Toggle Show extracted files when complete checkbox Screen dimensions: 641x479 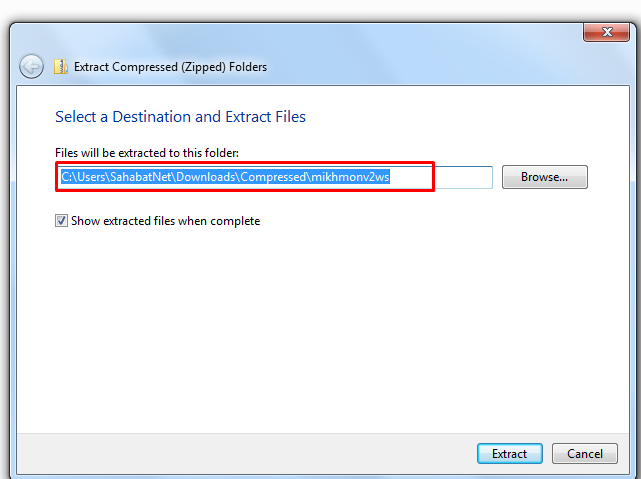[x=62, y=221]
